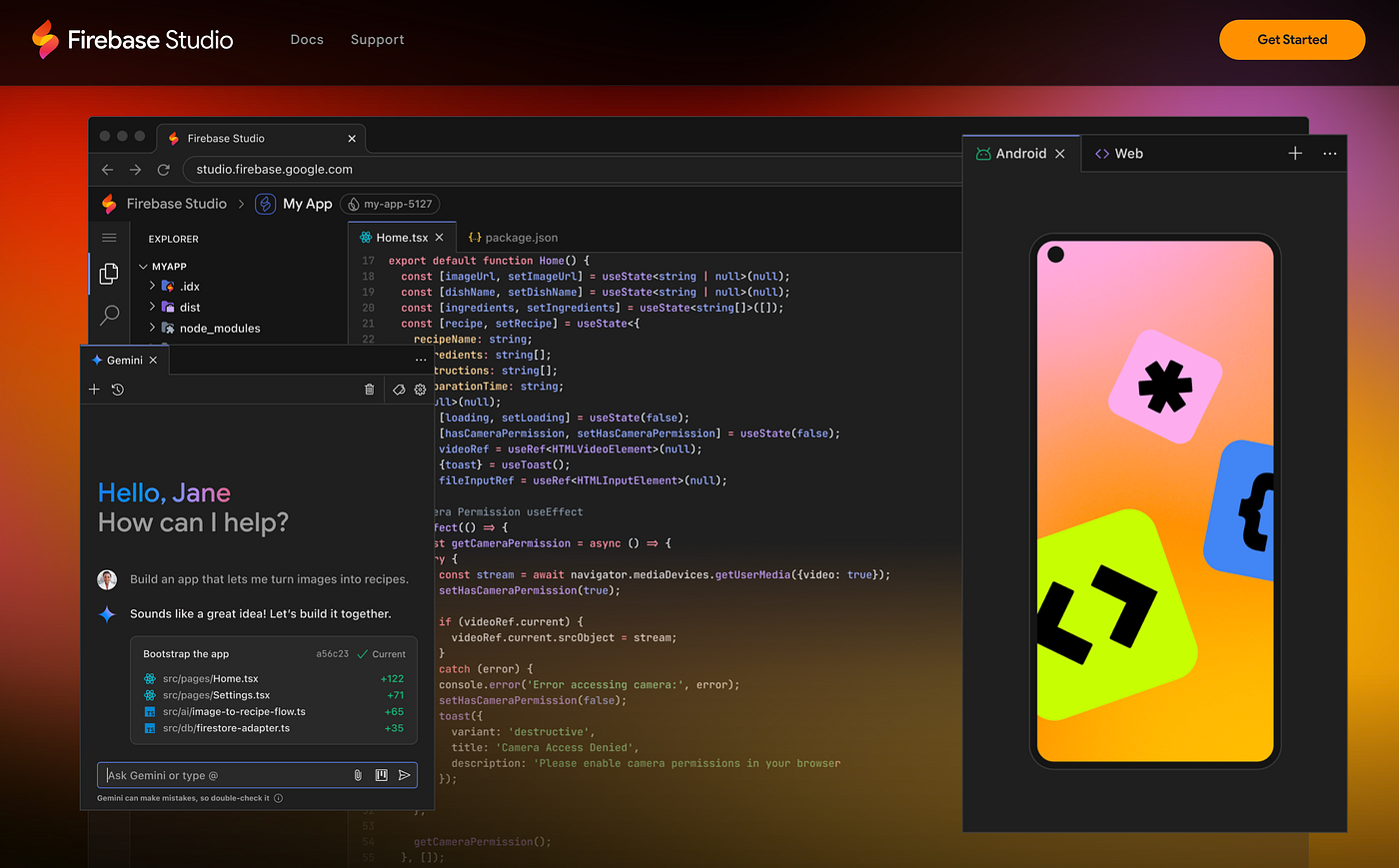Add a new preview with plus icon
This screenshot has width=1399, height=868.
[1295, 153]
